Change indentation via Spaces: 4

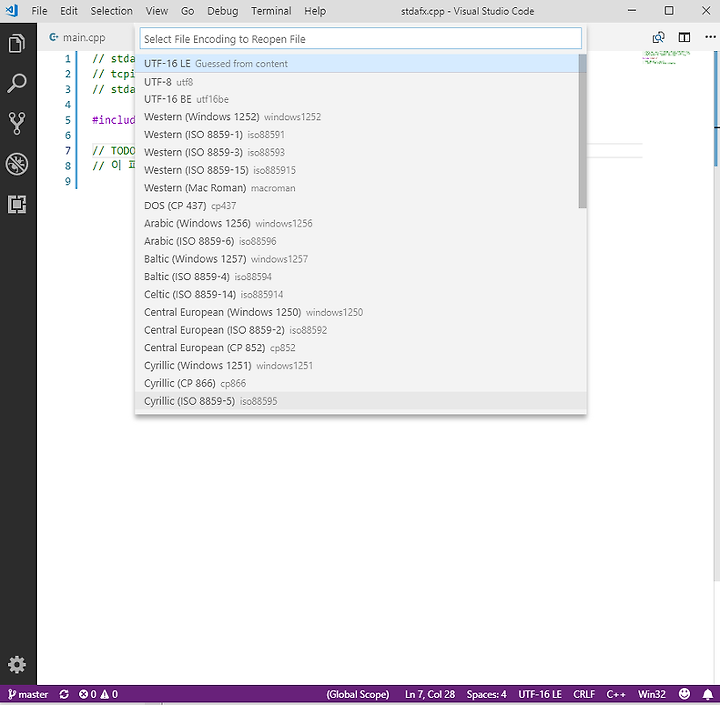pos(486,694)
